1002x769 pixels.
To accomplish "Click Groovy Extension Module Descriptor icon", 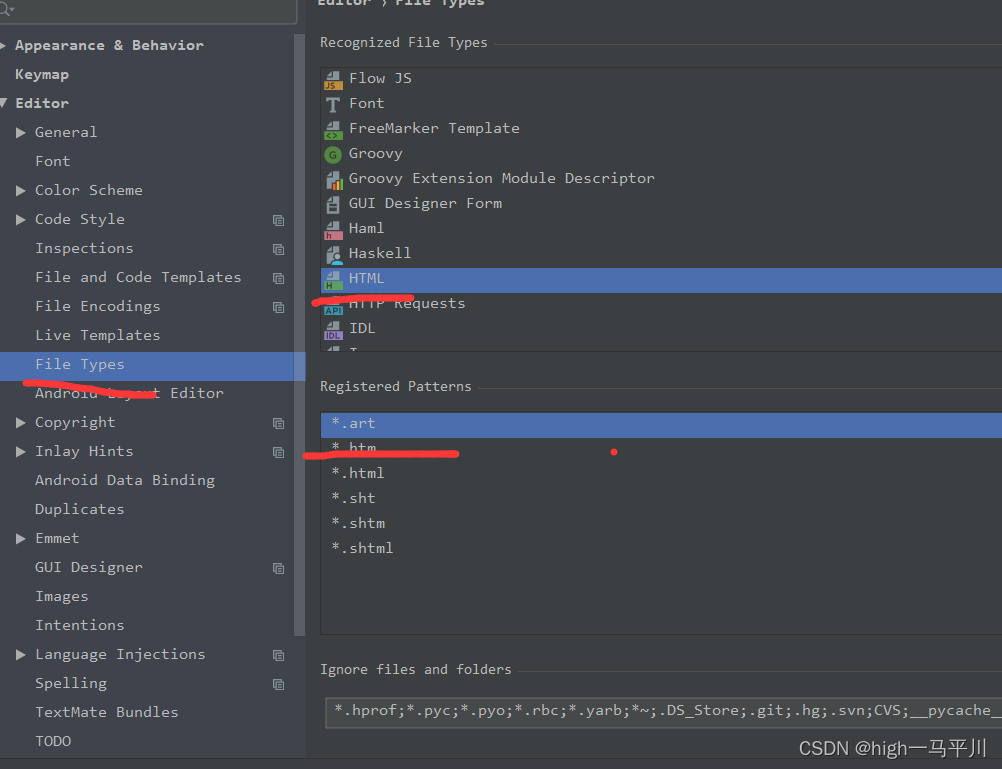I will tap(334, 180).
